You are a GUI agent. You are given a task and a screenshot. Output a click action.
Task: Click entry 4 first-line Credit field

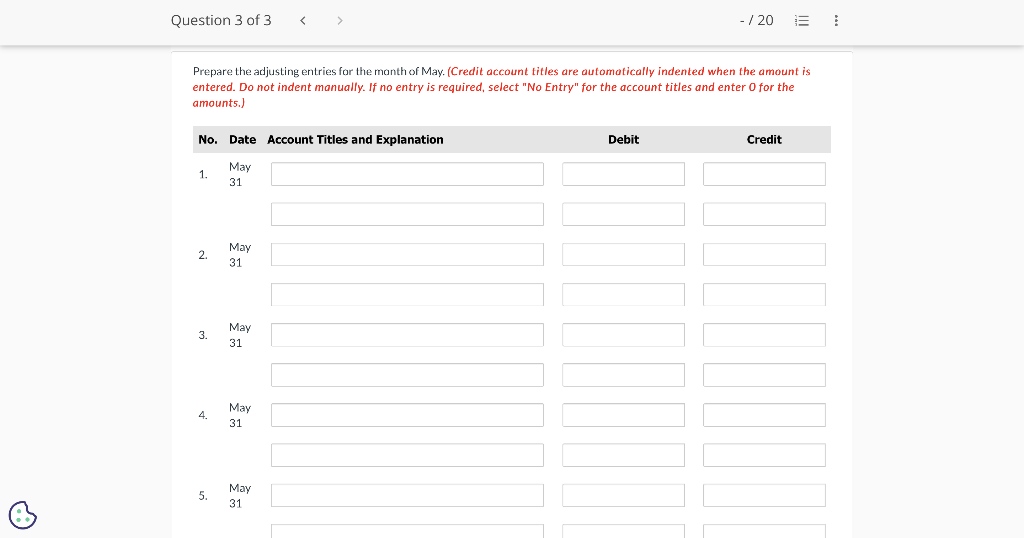pyautogui.click(x=765, y=415)
